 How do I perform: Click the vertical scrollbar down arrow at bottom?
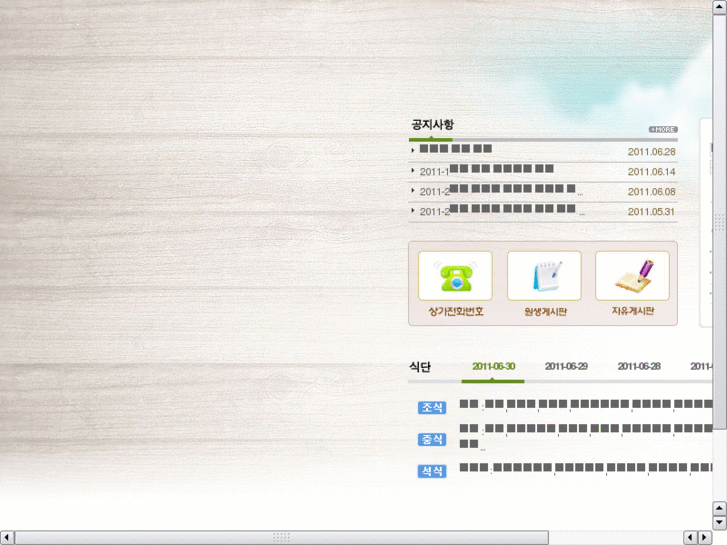tap(720, 523)
